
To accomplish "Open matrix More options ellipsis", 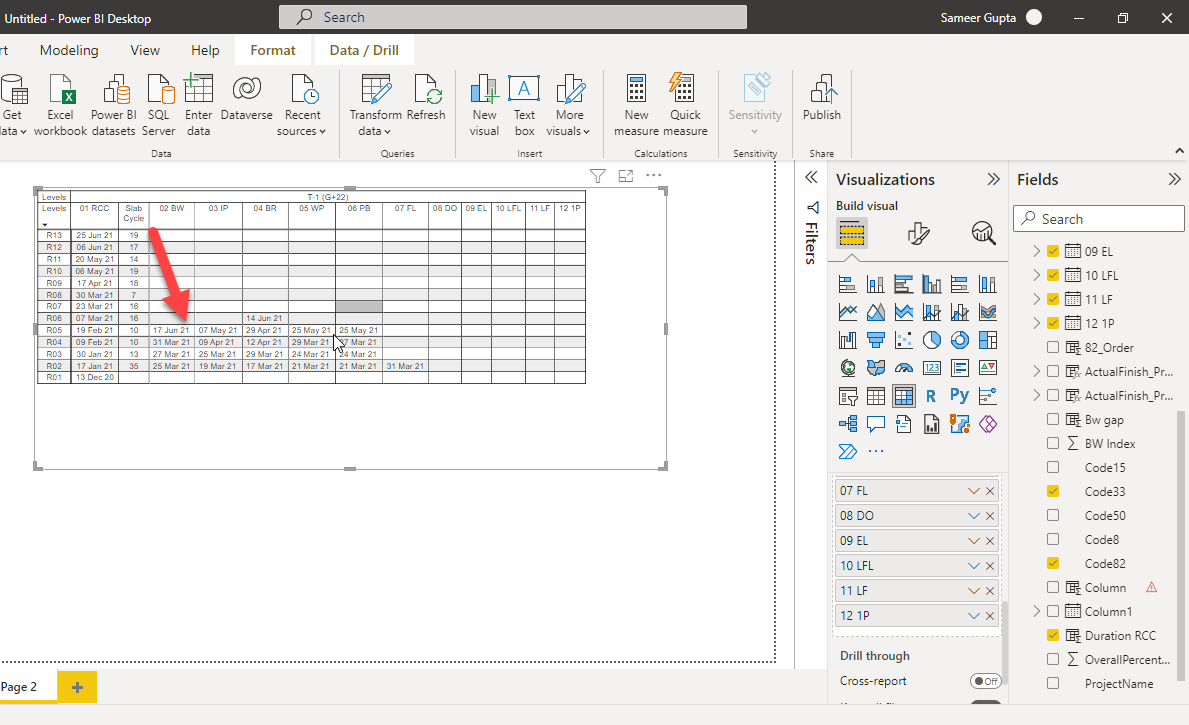I will [x=654, y=175].
